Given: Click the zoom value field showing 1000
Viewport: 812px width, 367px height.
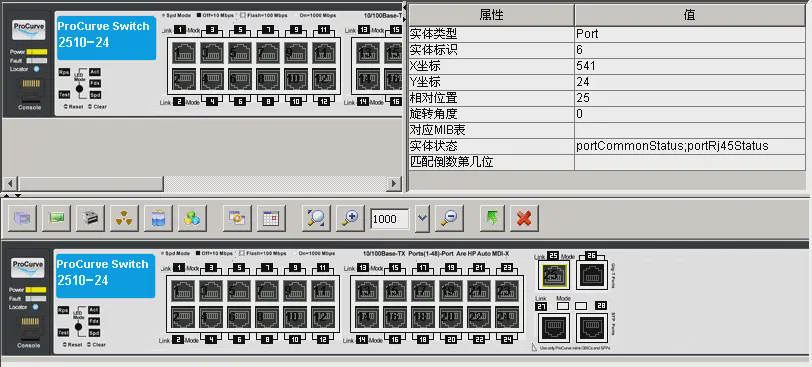Looking at the screenshot, I should click(x=389, y=219).
